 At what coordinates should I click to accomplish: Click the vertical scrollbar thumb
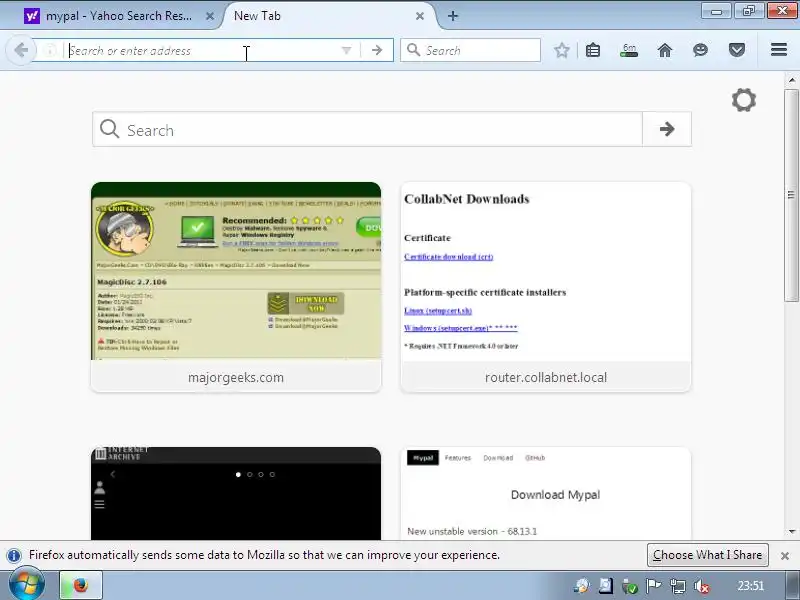(x=791, y=195)
